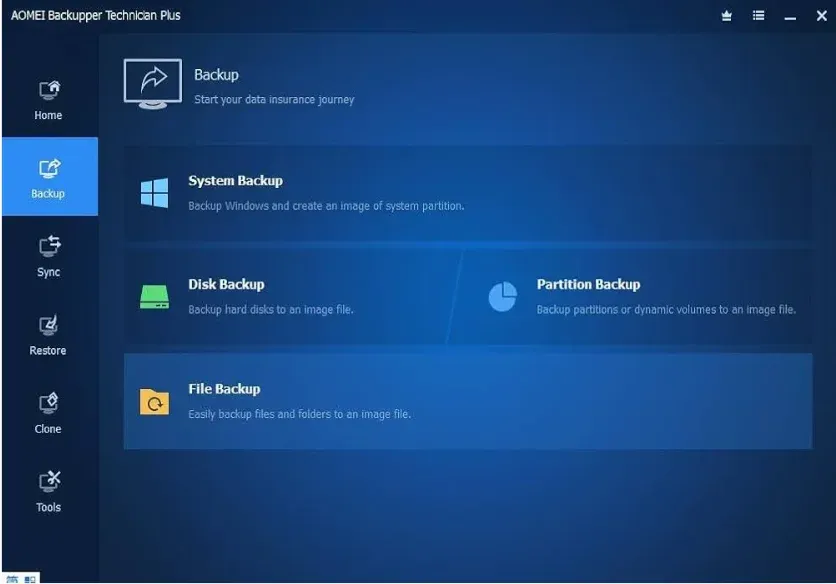The height and width of the screenshot is (584, 836).
Task: Select the Sync label in sidebar
Action: click(49, 272)
